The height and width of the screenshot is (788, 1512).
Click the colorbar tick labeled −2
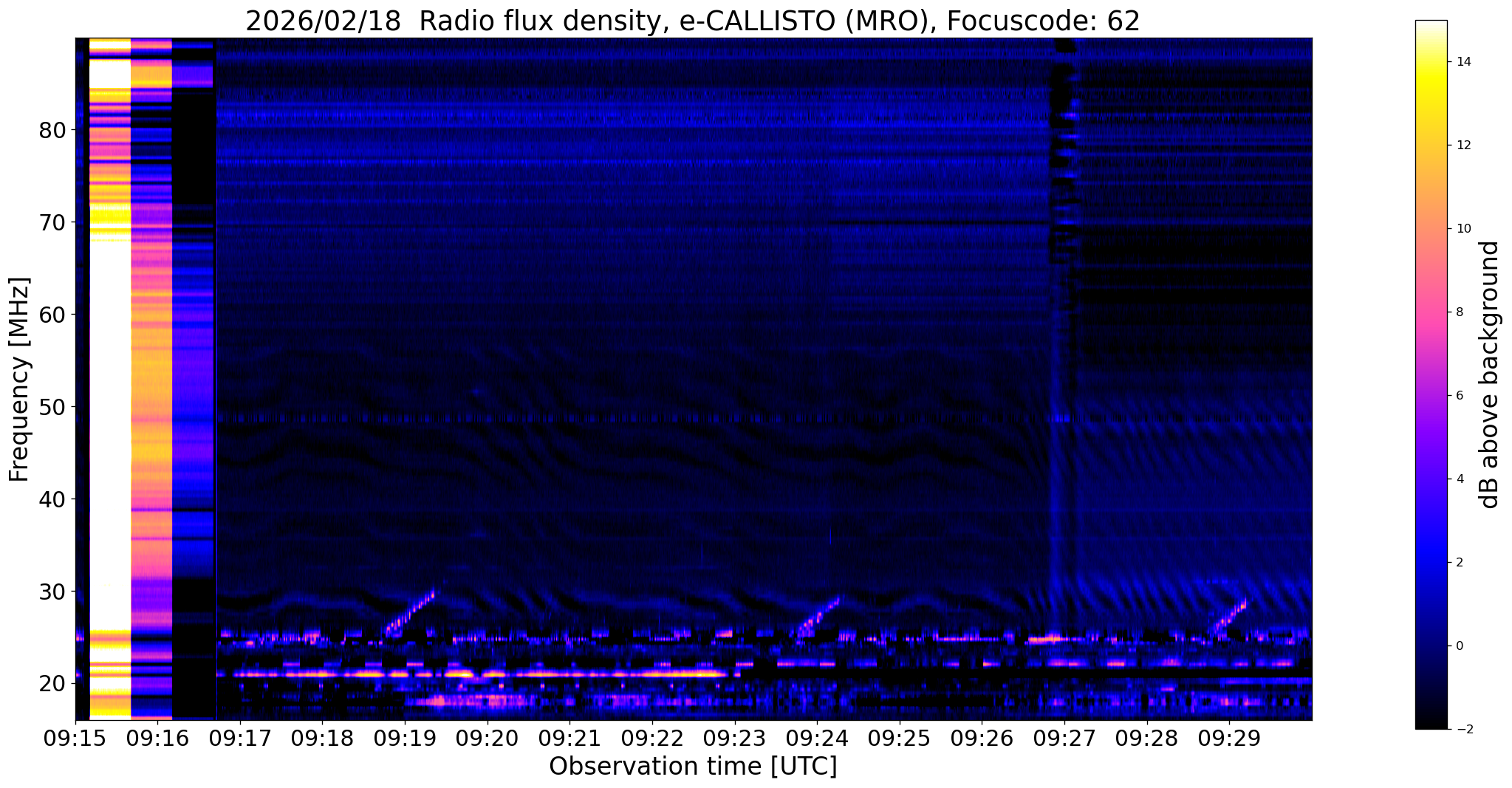(1462, 730)
